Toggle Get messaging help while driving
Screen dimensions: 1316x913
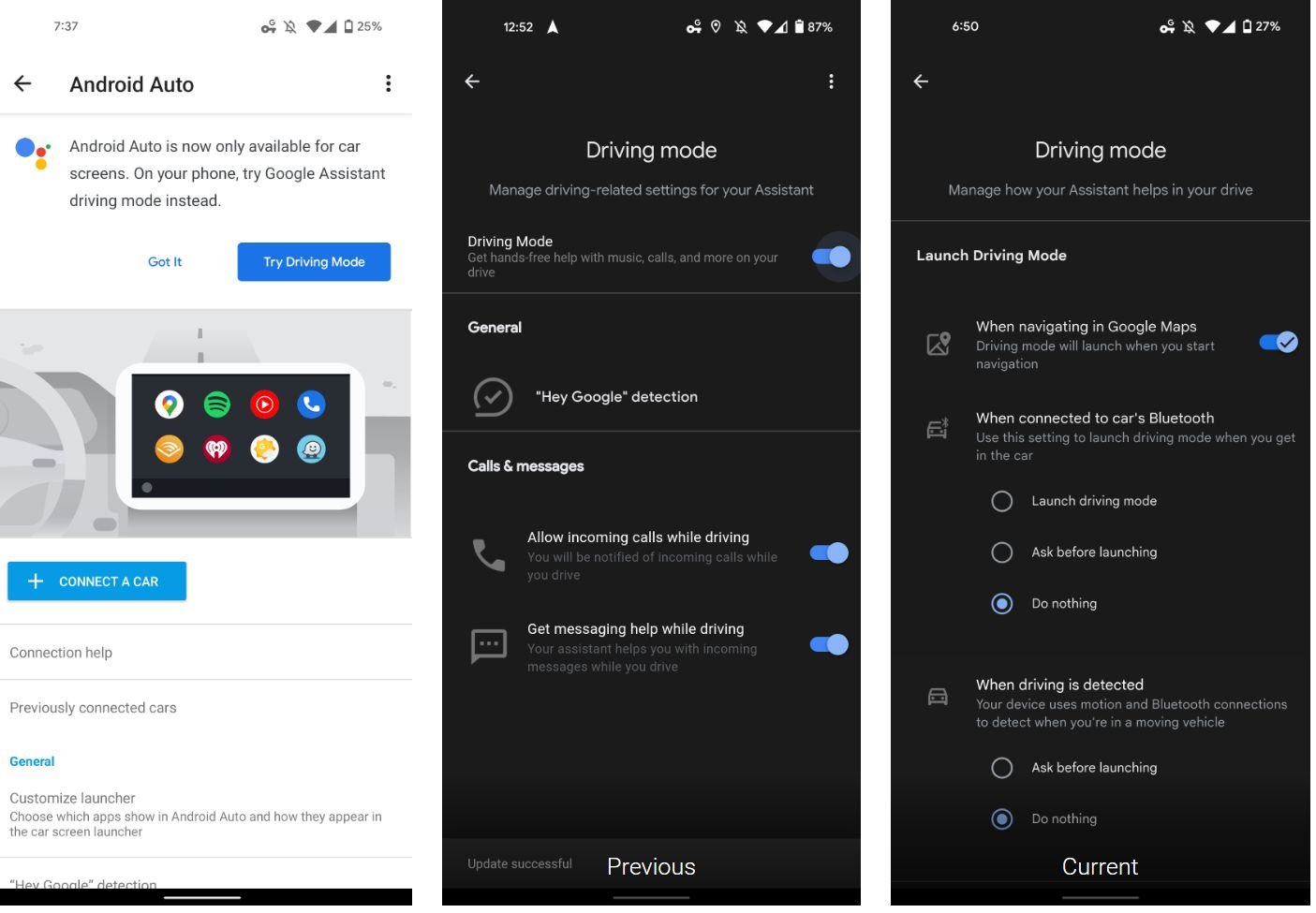click(x=829, y=645)
